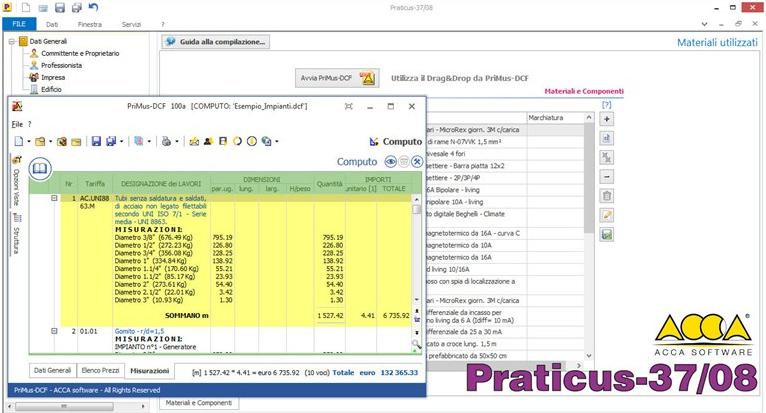
Task: Click the save-as multiple floppy icon in PriMus toolbar
Action: tap(111, 141)
